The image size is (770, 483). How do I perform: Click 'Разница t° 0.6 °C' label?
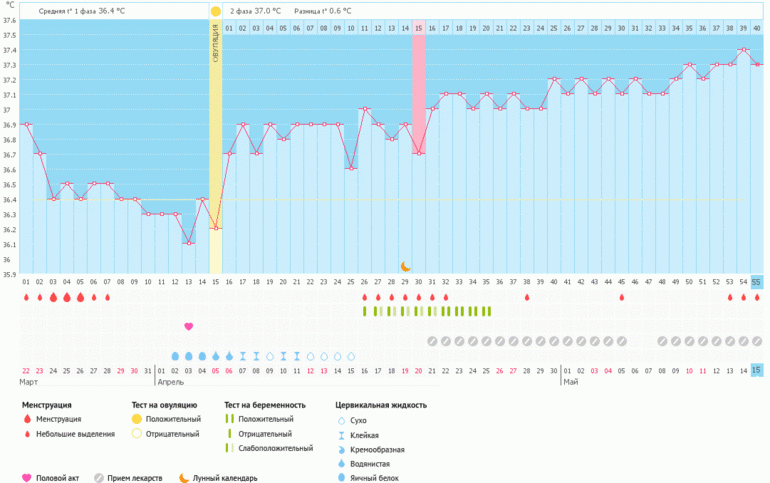(323, 11)
